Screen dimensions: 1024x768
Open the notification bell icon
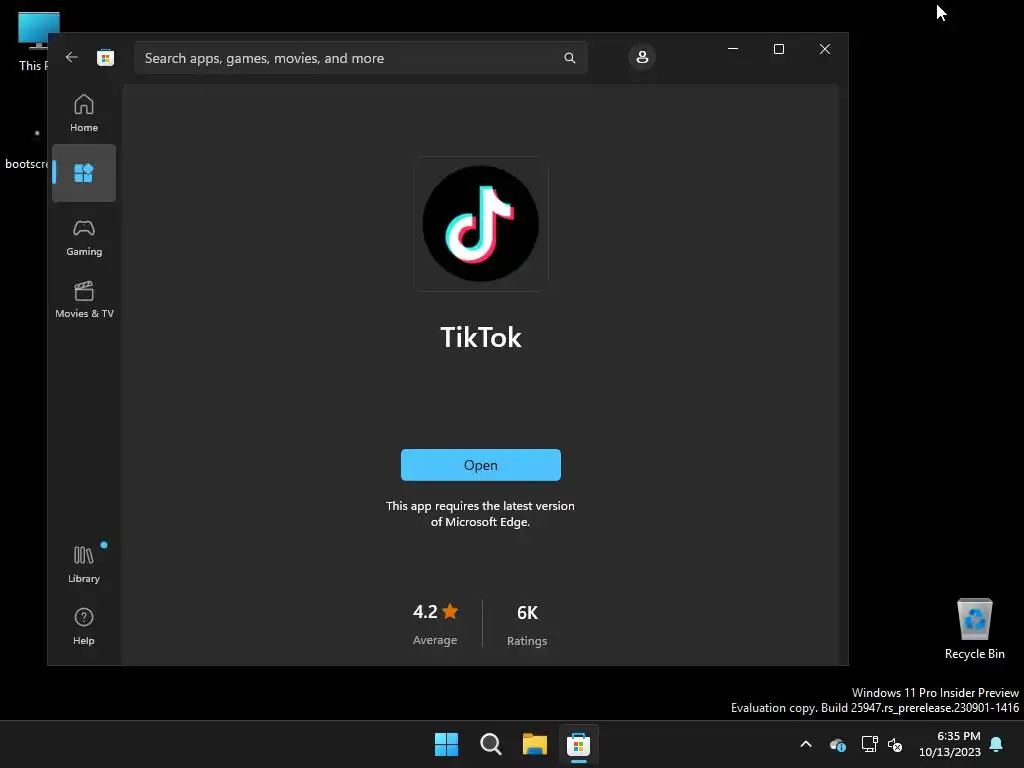pos(997,744)
